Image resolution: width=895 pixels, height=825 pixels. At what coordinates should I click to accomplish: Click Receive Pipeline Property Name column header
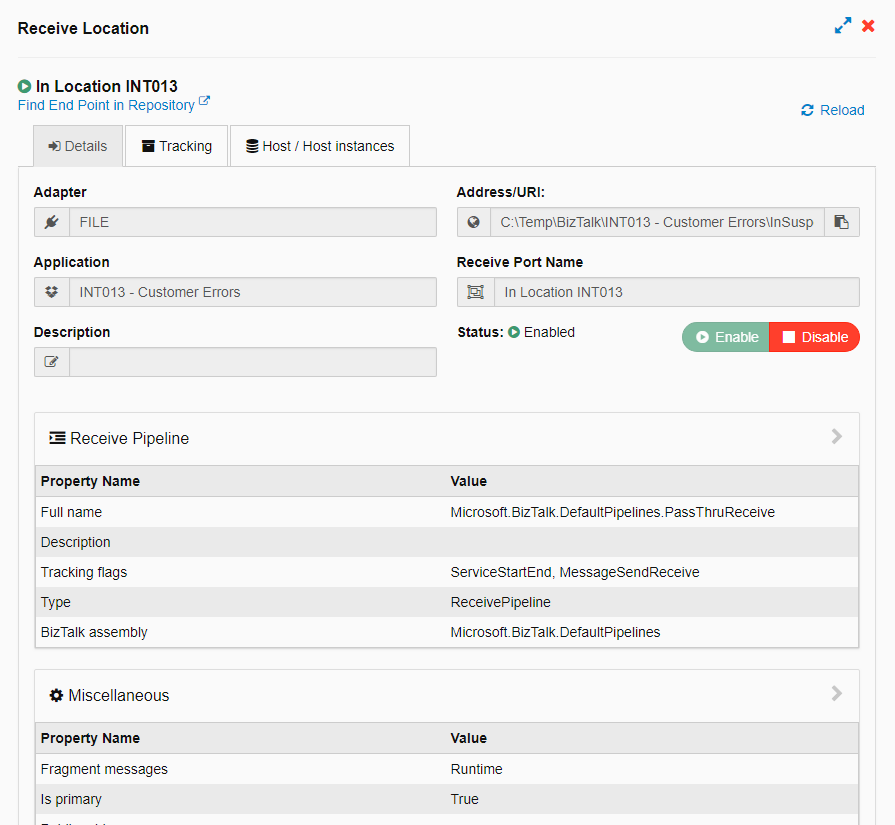pyautogui.click(x=90, y=481)
